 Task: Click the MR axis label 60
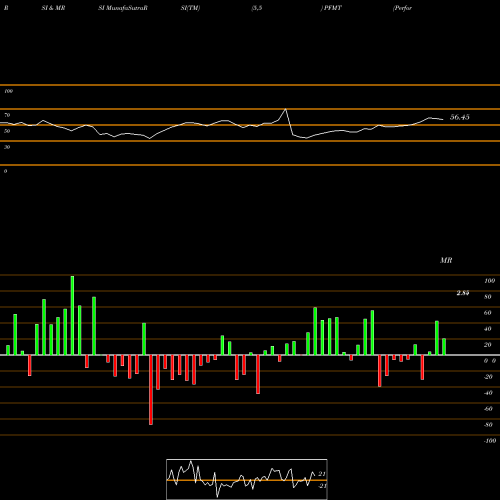coord(488,313)
